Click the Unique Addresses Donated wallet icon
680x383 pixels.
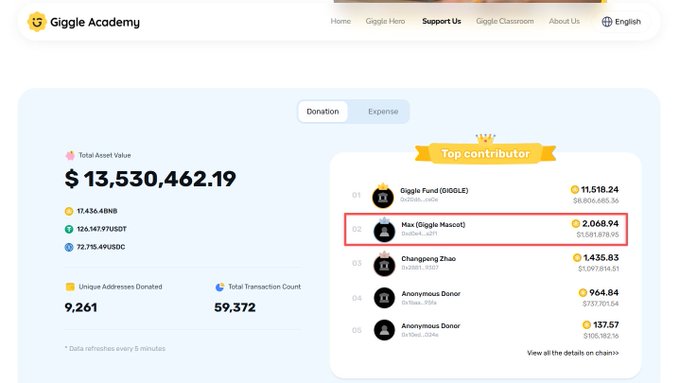(70, 287)
